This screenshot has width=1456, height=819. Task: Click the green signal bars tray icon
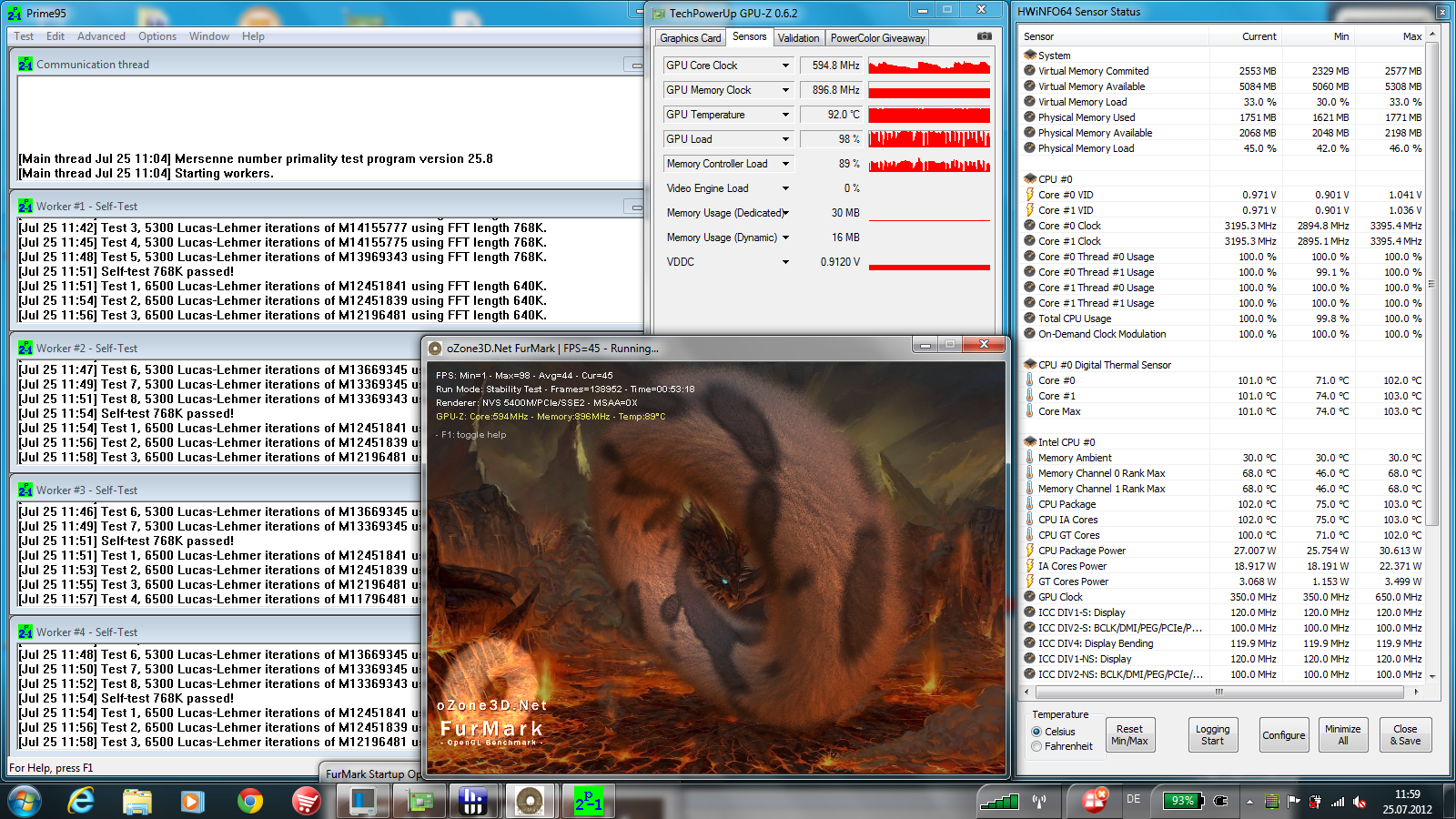point(998,802)
